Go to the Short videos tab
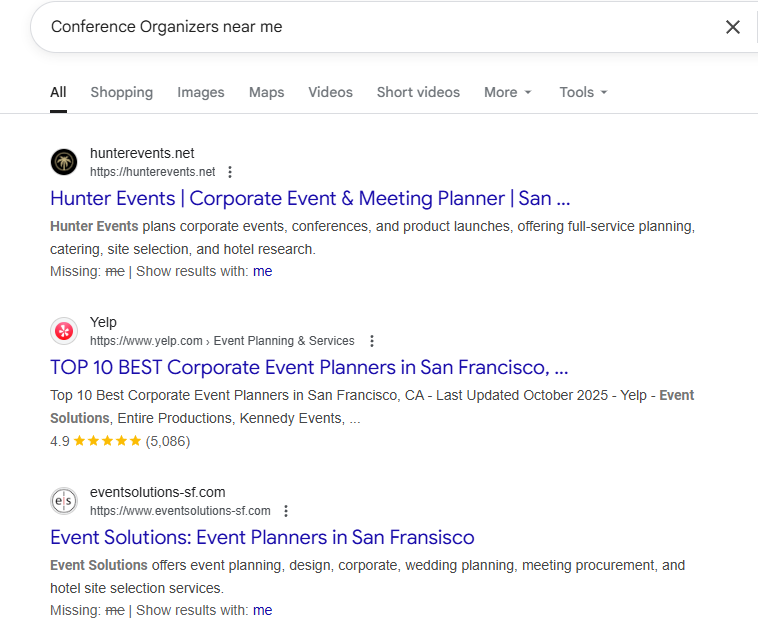The height and width of the screenshot is (630, 758). click(418, 92)
